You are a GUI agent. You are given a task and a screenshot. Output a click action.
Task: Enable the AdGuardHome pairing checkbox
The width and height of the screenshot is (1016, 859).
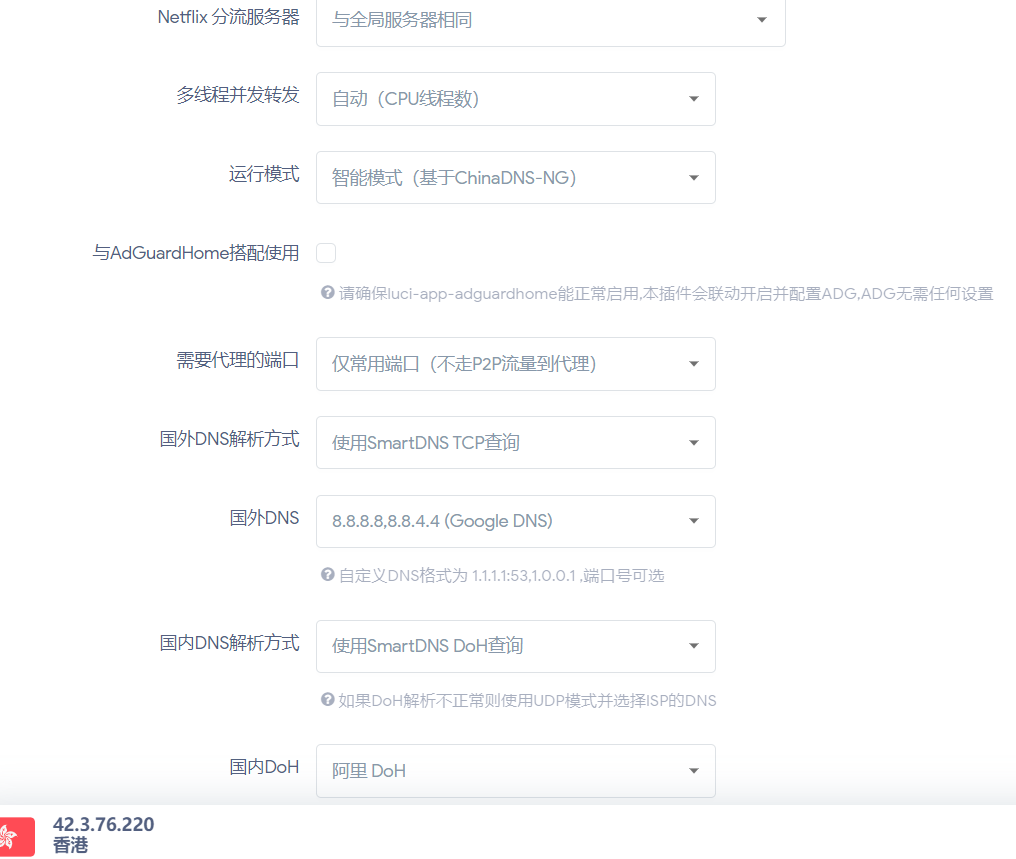tap(326, 253)
